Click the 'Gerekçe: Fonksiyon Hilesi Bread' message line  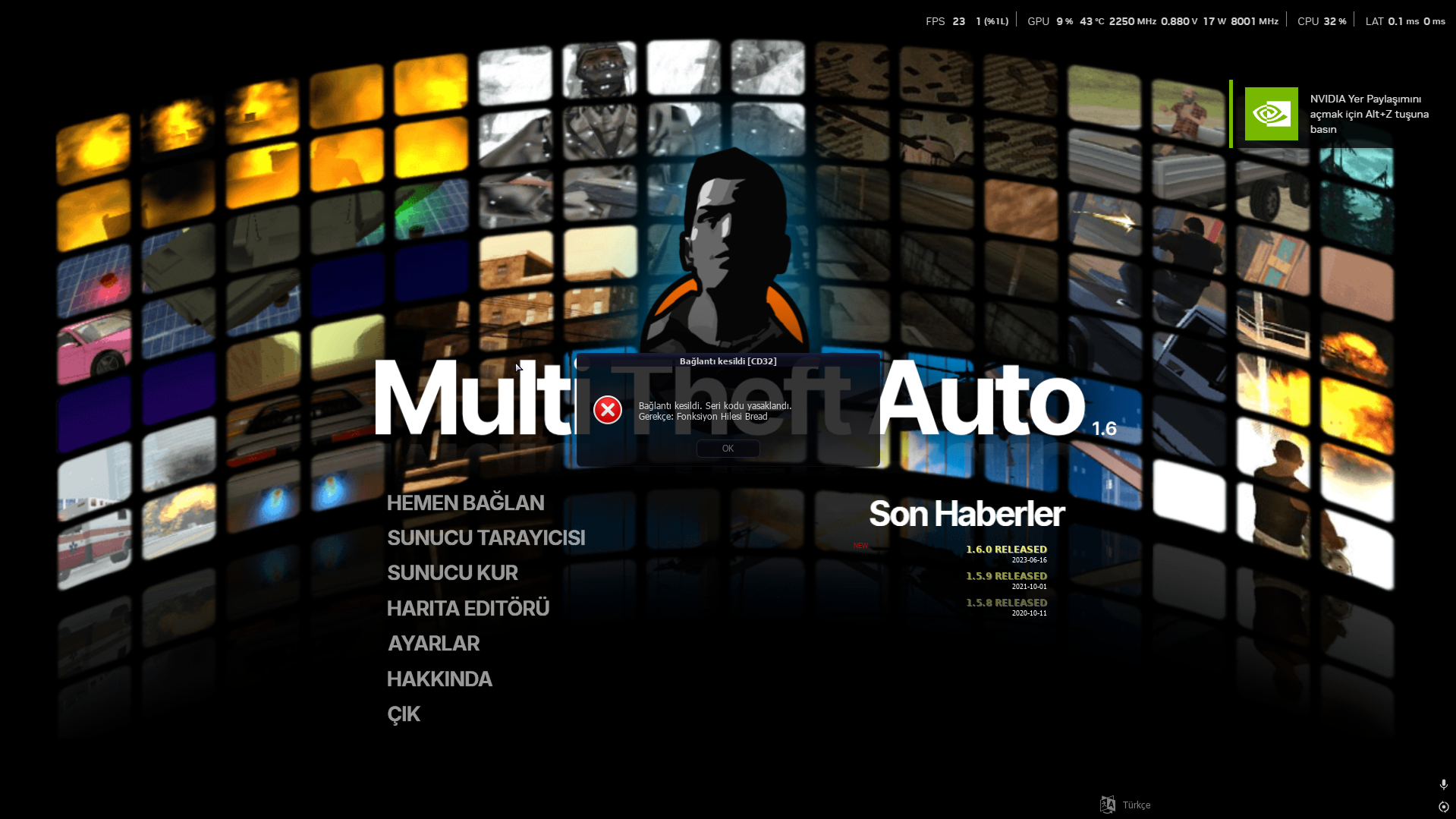[x=703, y=417]
